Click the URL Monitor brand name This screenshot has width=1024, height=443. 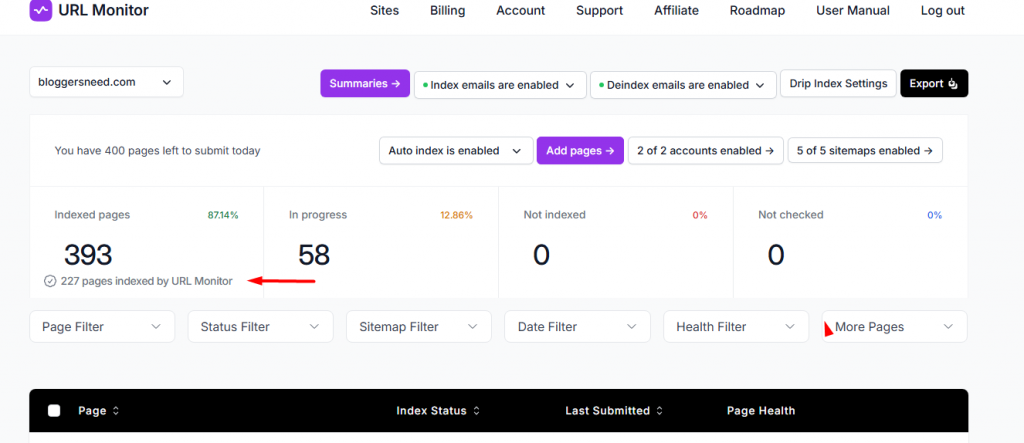click(103, 10)
